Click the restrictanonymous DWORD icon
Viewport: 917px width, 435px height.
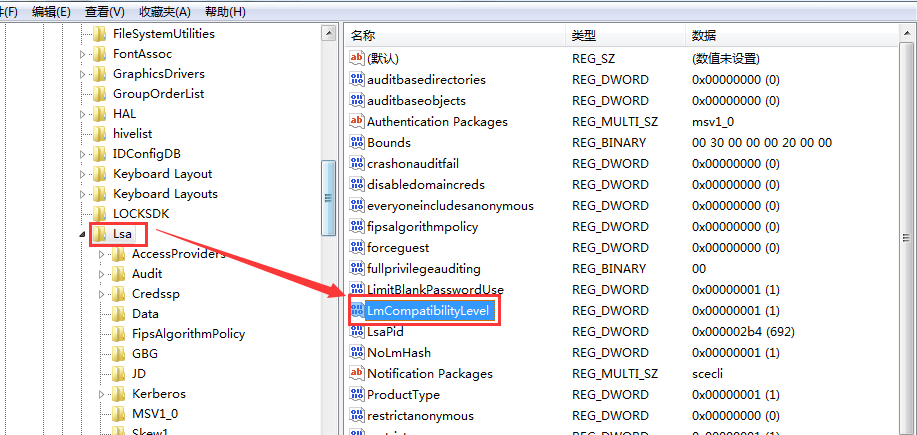[357, 416]
